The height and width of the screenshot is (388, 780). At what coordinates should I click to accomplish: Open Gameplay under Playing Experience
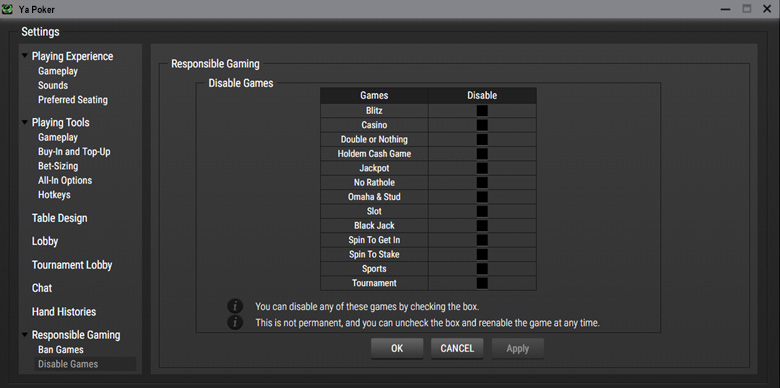(x=58, y=71)
